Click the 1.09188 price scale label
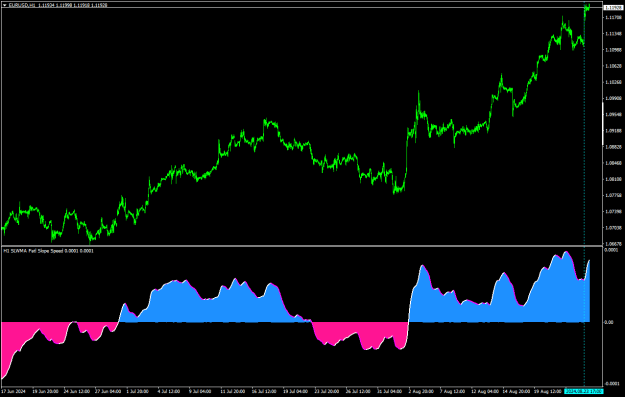The image size is (625, 397). pos(614,130)
